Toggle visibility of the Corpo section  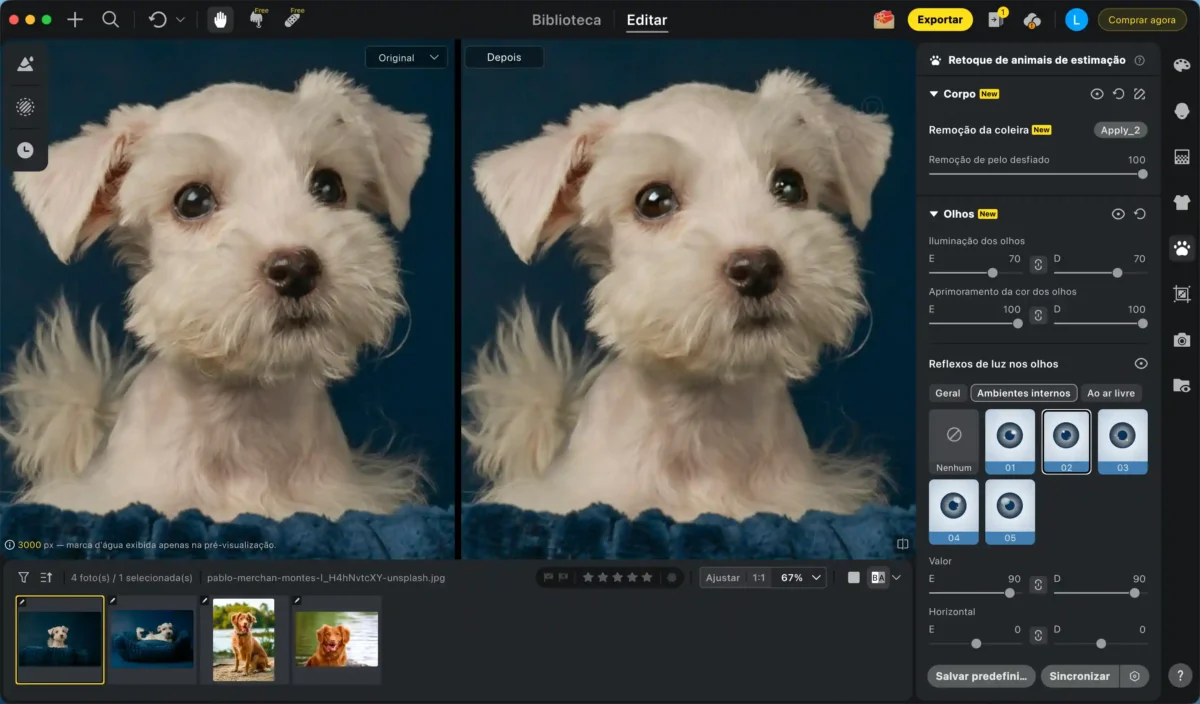(1097, 94)
